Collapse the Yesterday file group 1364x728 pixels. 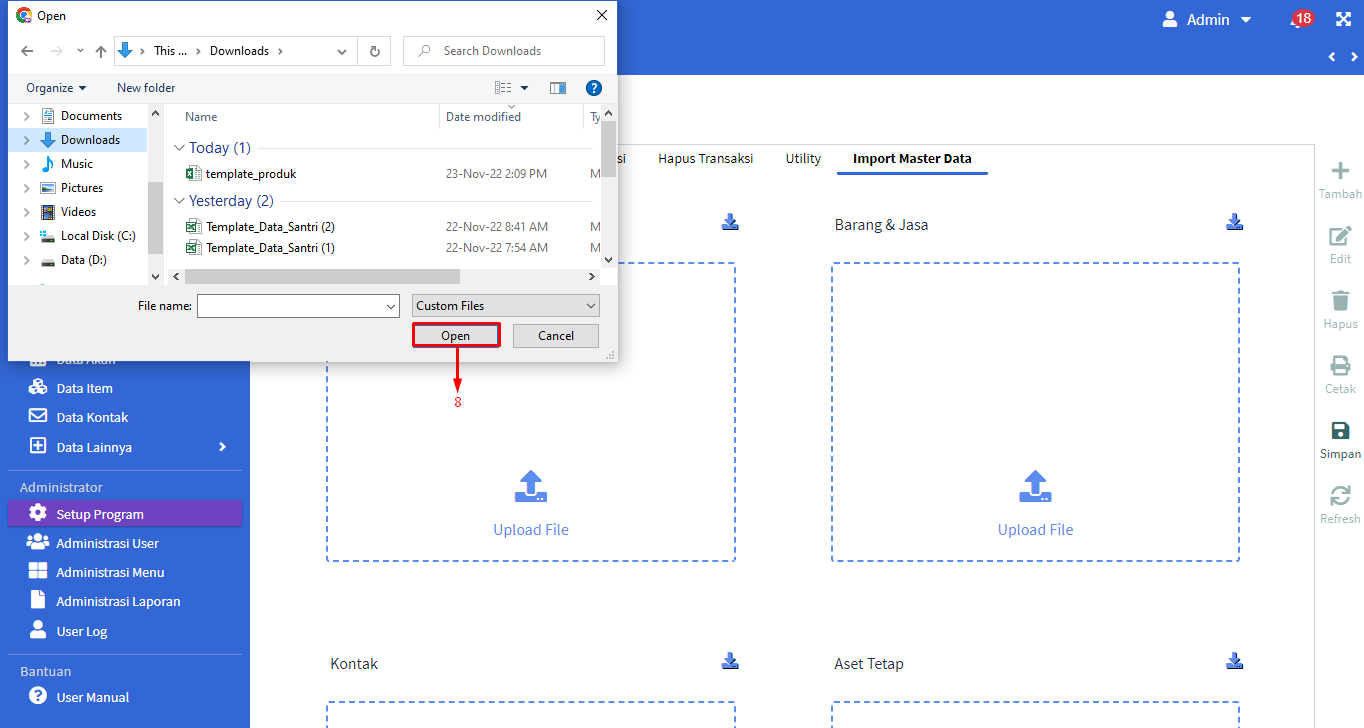(x=180, y=201)
